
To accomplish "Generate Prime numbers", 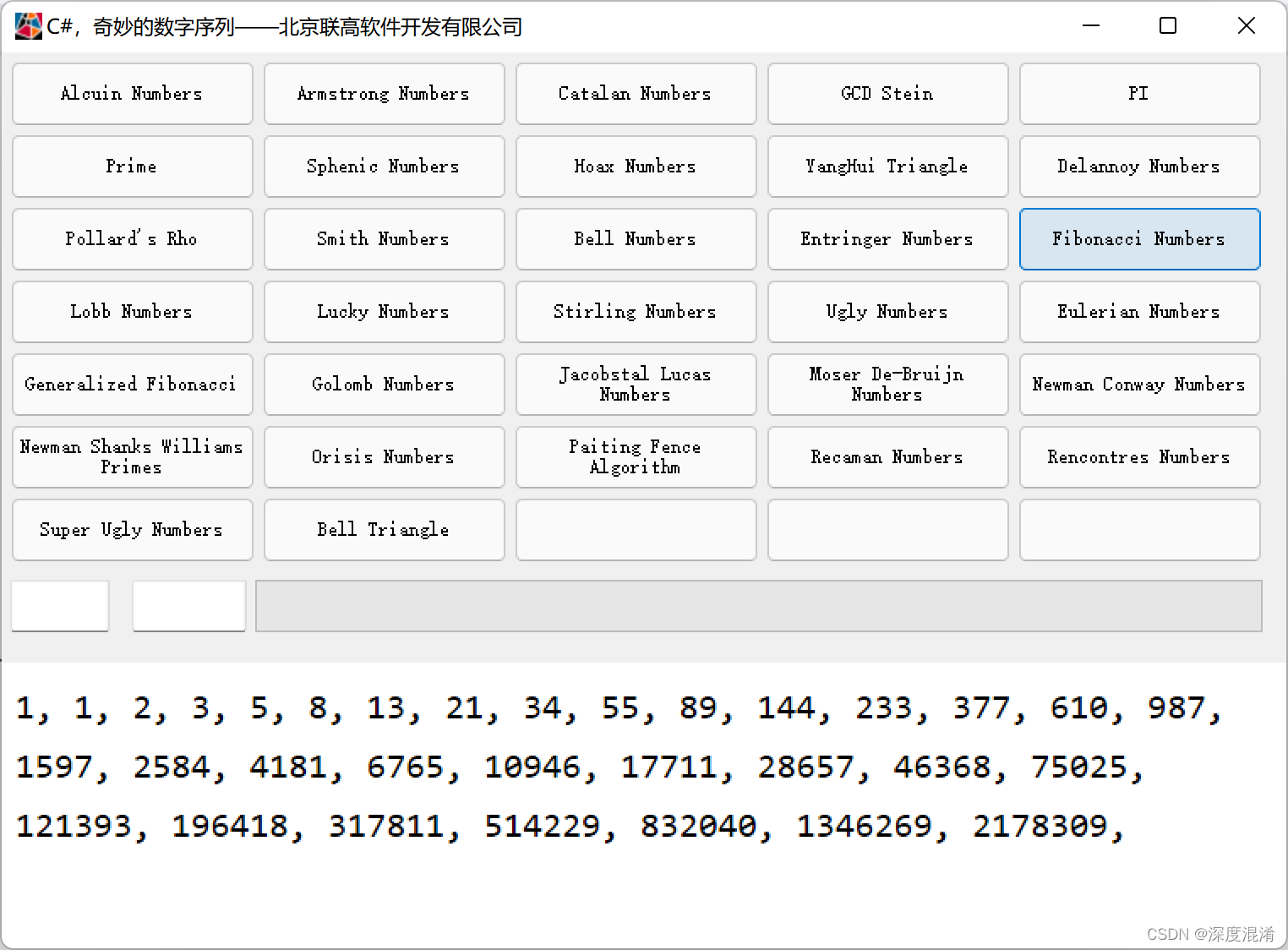I will [132, 167].
